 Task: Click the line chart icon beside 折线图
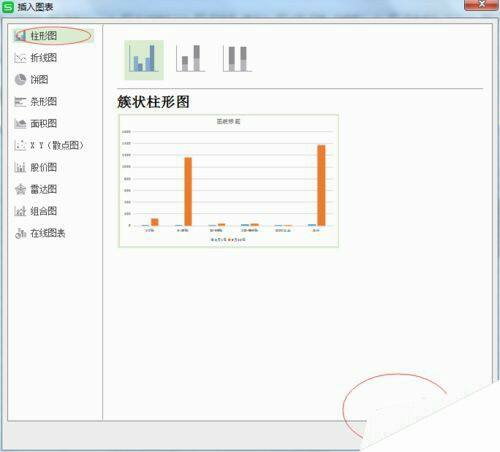click(20, 58)
